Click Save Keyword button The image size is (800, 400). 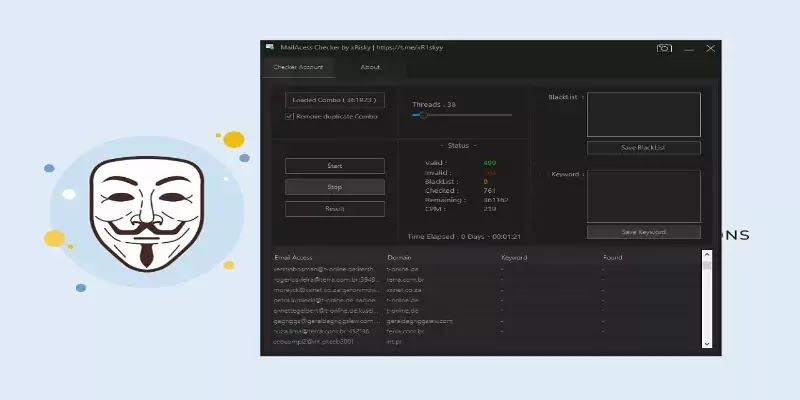(x=644, y=232)
